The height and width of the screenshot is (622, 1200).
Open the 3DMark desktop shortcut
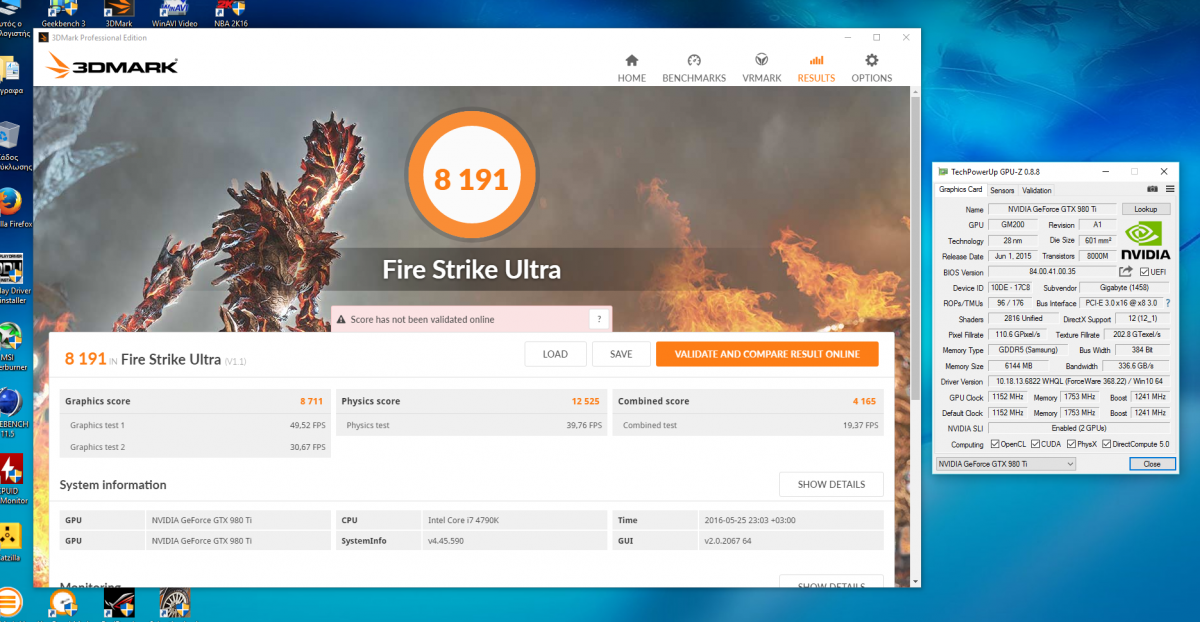coord(118,14)
